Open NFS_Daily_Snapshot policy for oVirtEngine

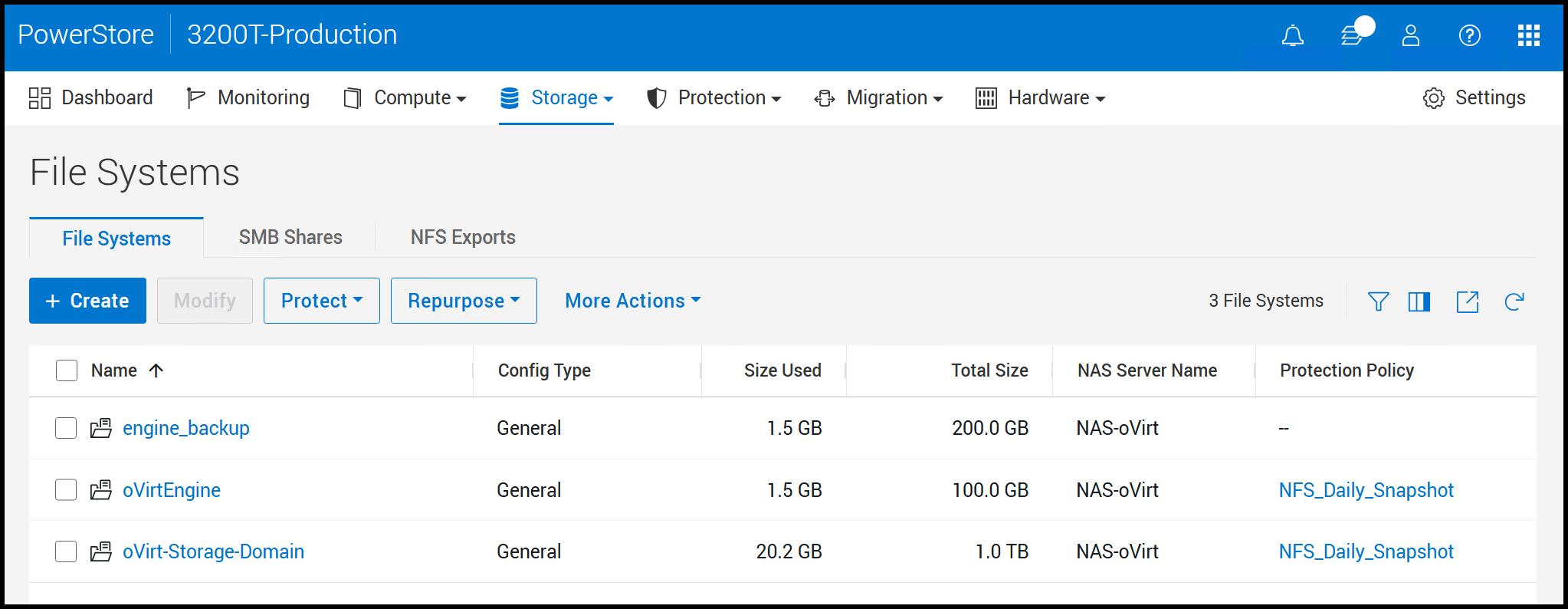[x=1366, y=490]
